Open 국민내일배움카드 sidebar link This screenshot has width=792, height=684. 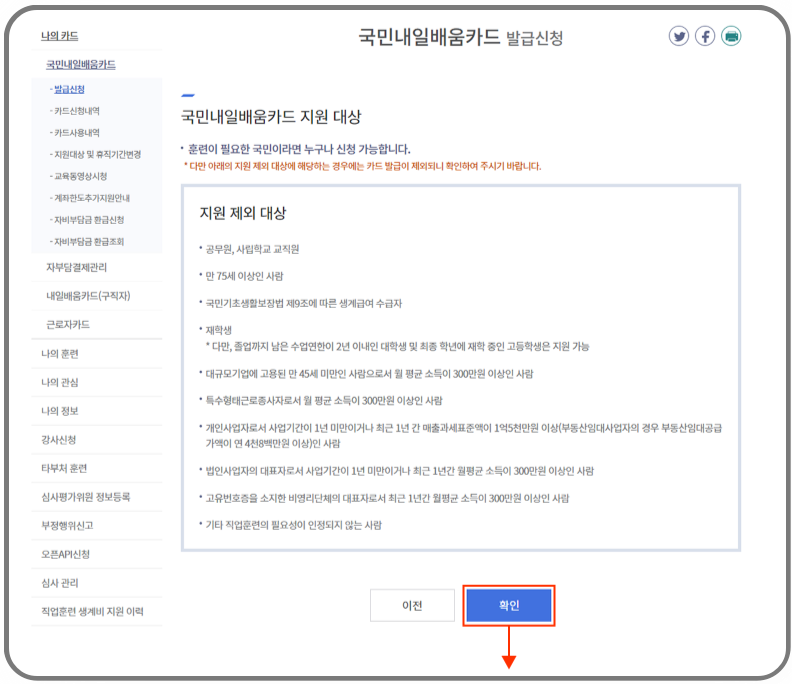click(x=81, y=65)
